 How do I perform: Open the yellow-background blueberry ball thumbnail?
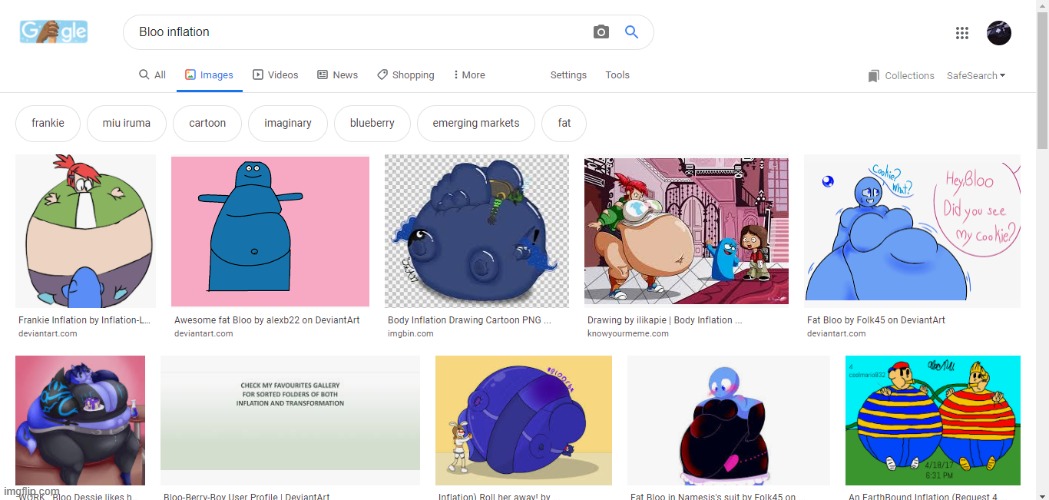523,420
